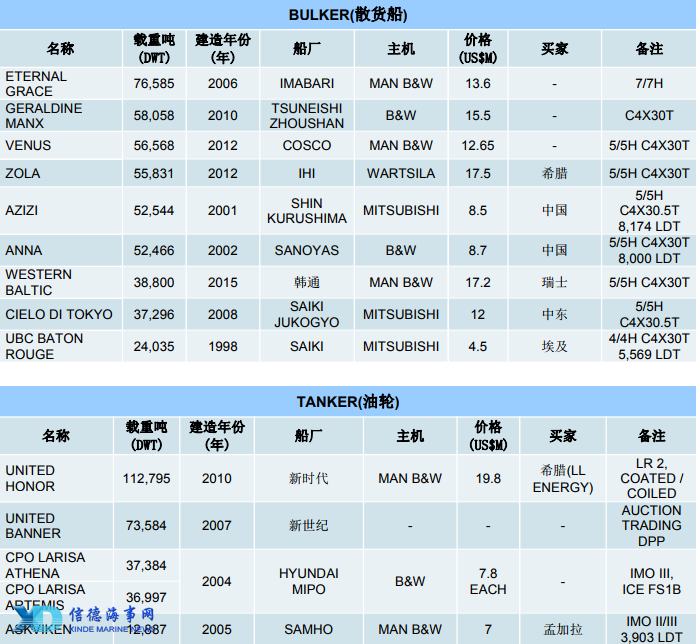Click the 瑞士 buyer cell
The width and height of the screenshot is (696, 644).
(x=554, y=282)
